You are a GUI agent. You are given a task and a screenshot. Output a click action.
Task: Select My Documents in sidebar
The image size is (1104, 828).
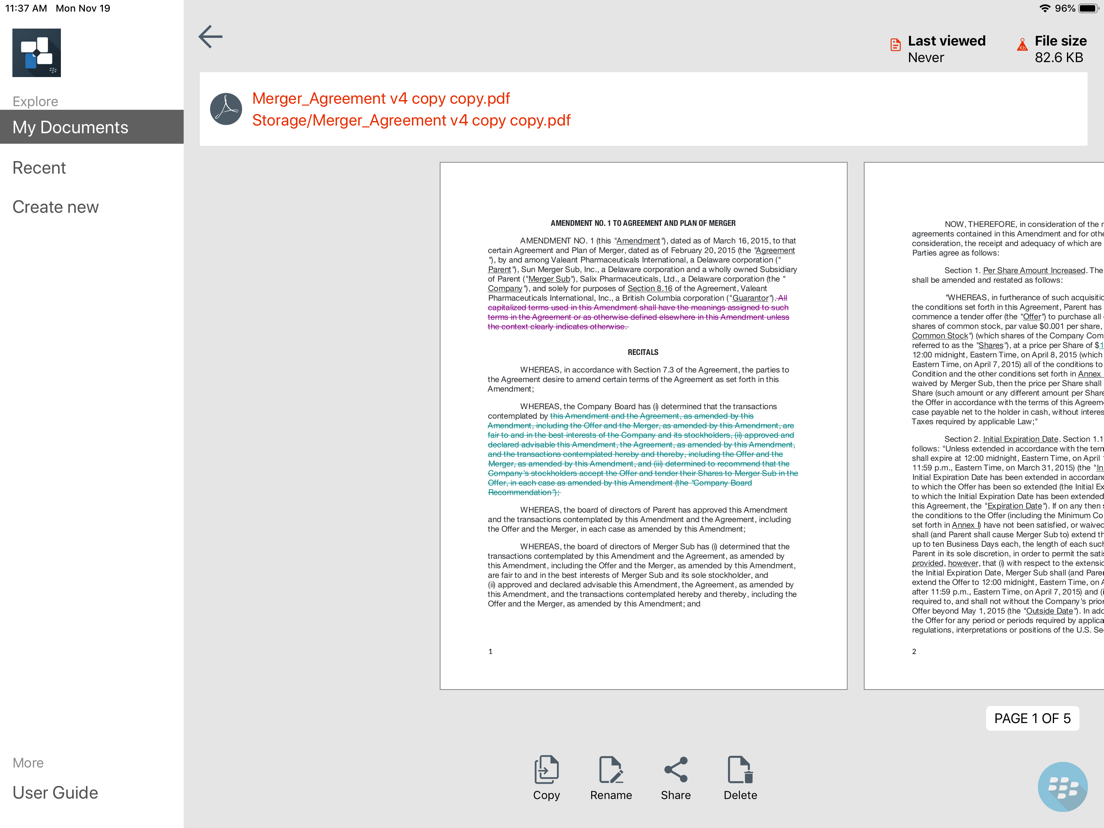92,127
